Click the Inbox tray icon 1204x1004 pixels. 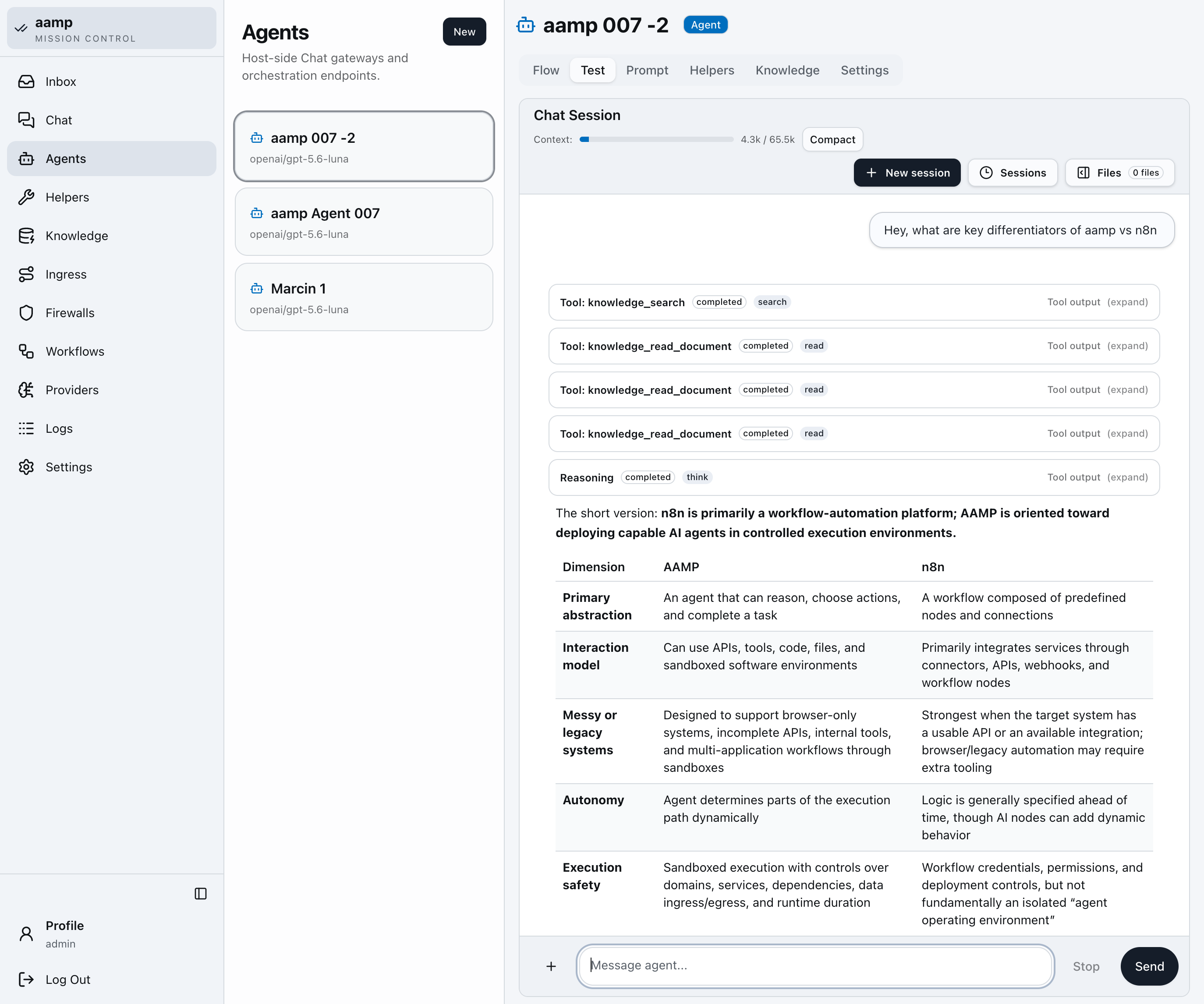point(26,81)
